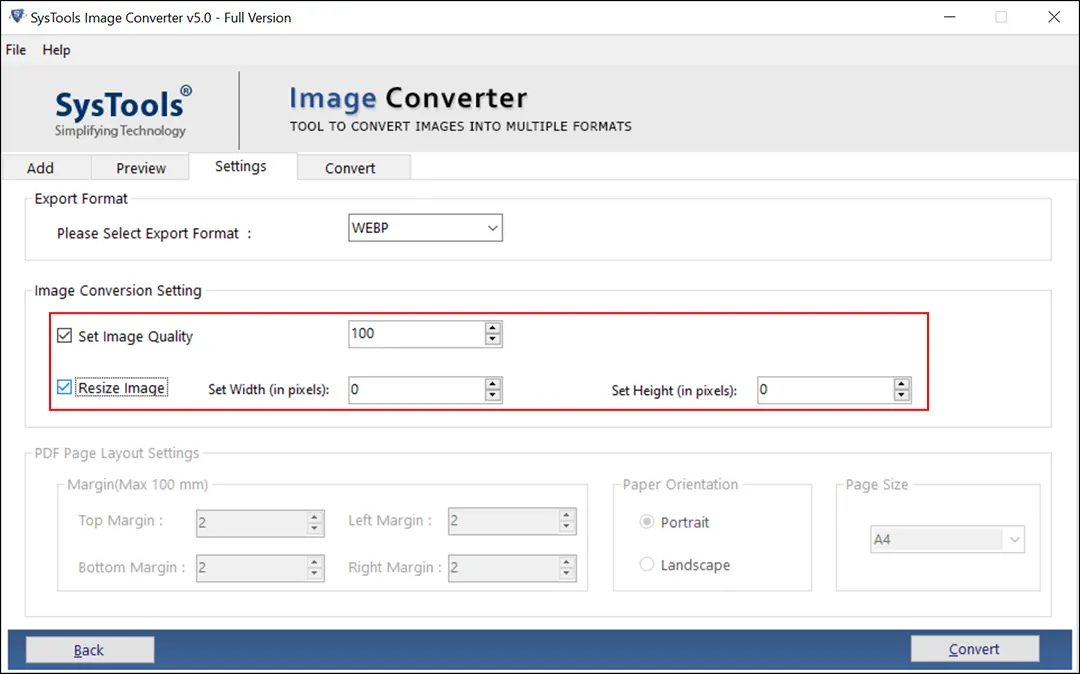Click the Top Margin field

click(251, 523)
